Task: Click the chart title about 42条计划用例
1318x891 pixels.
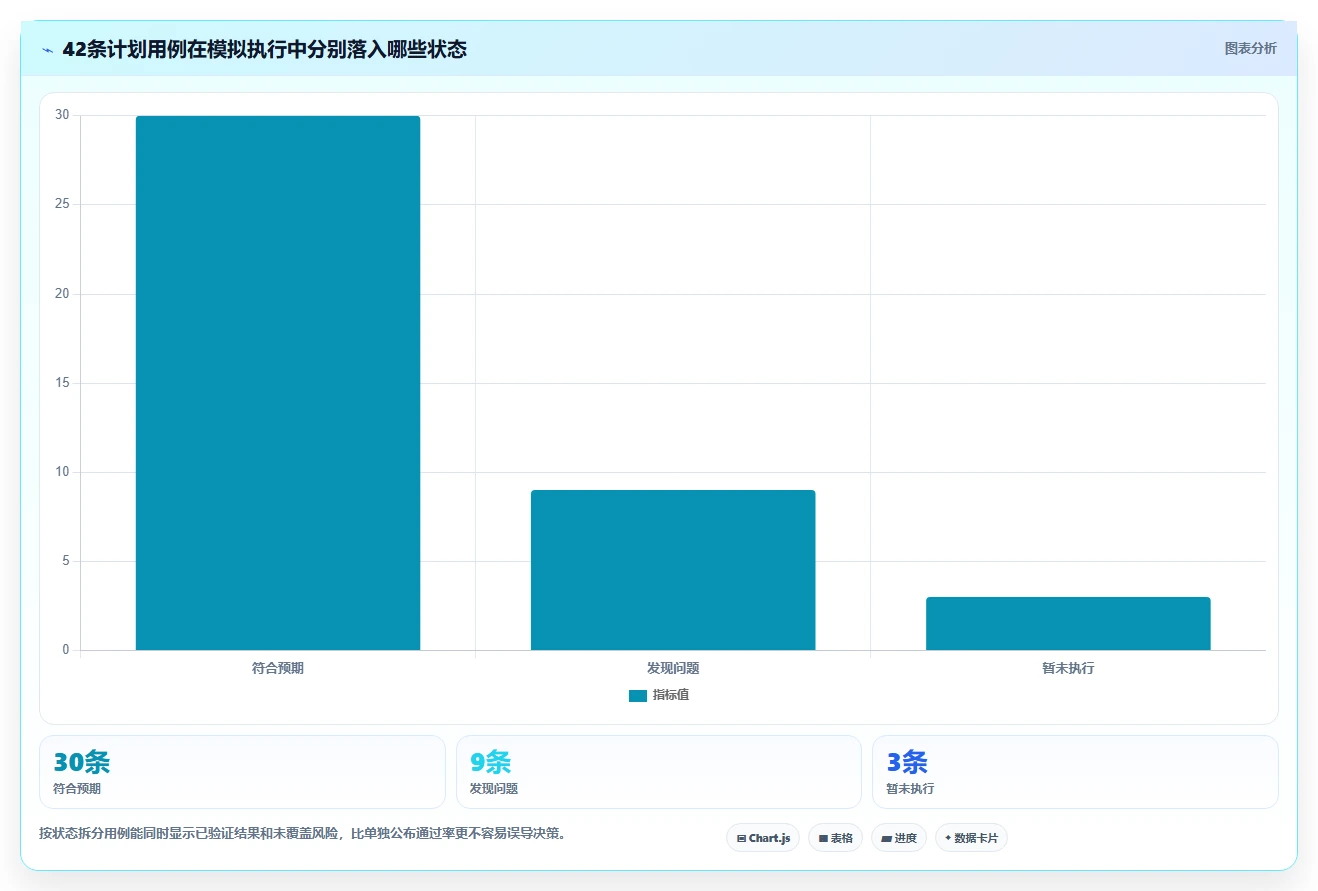Action: [x=264, y=49]
